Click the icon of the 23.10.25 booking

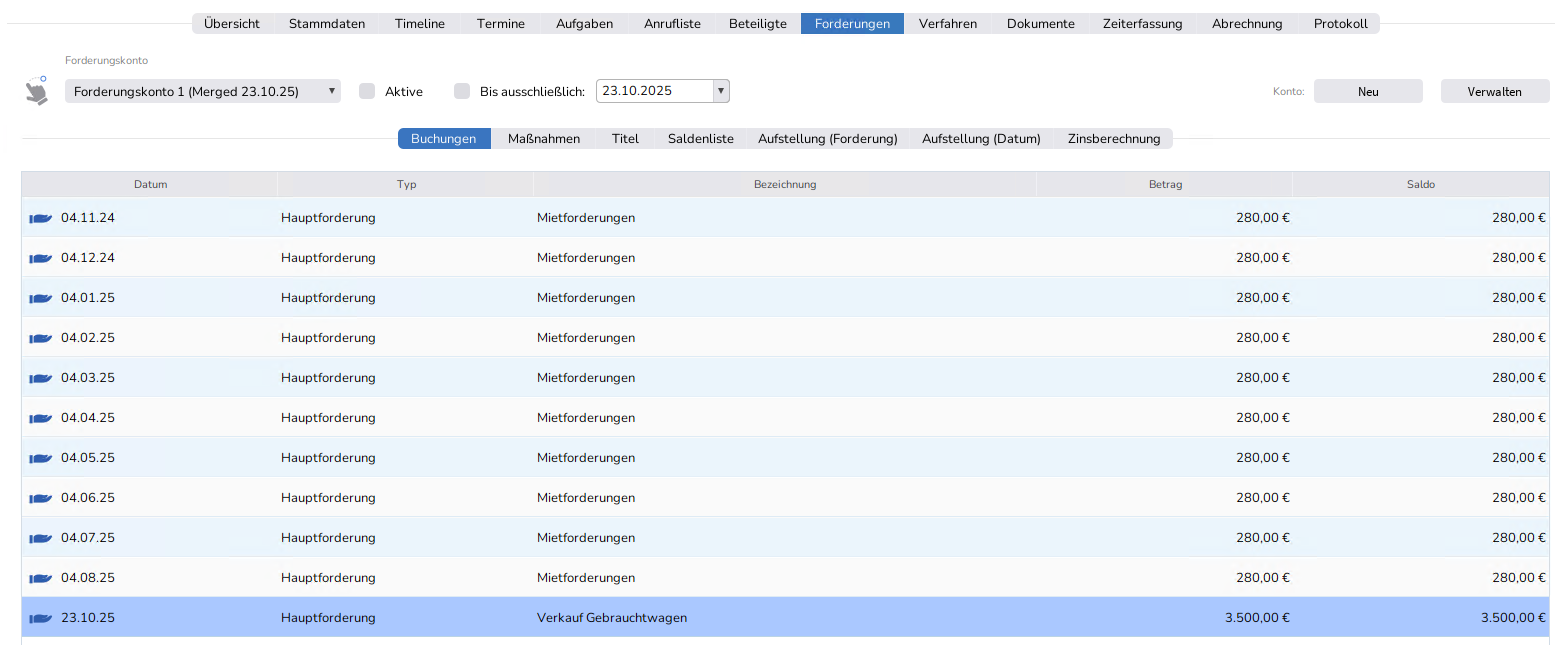click(x=40, y=618)
